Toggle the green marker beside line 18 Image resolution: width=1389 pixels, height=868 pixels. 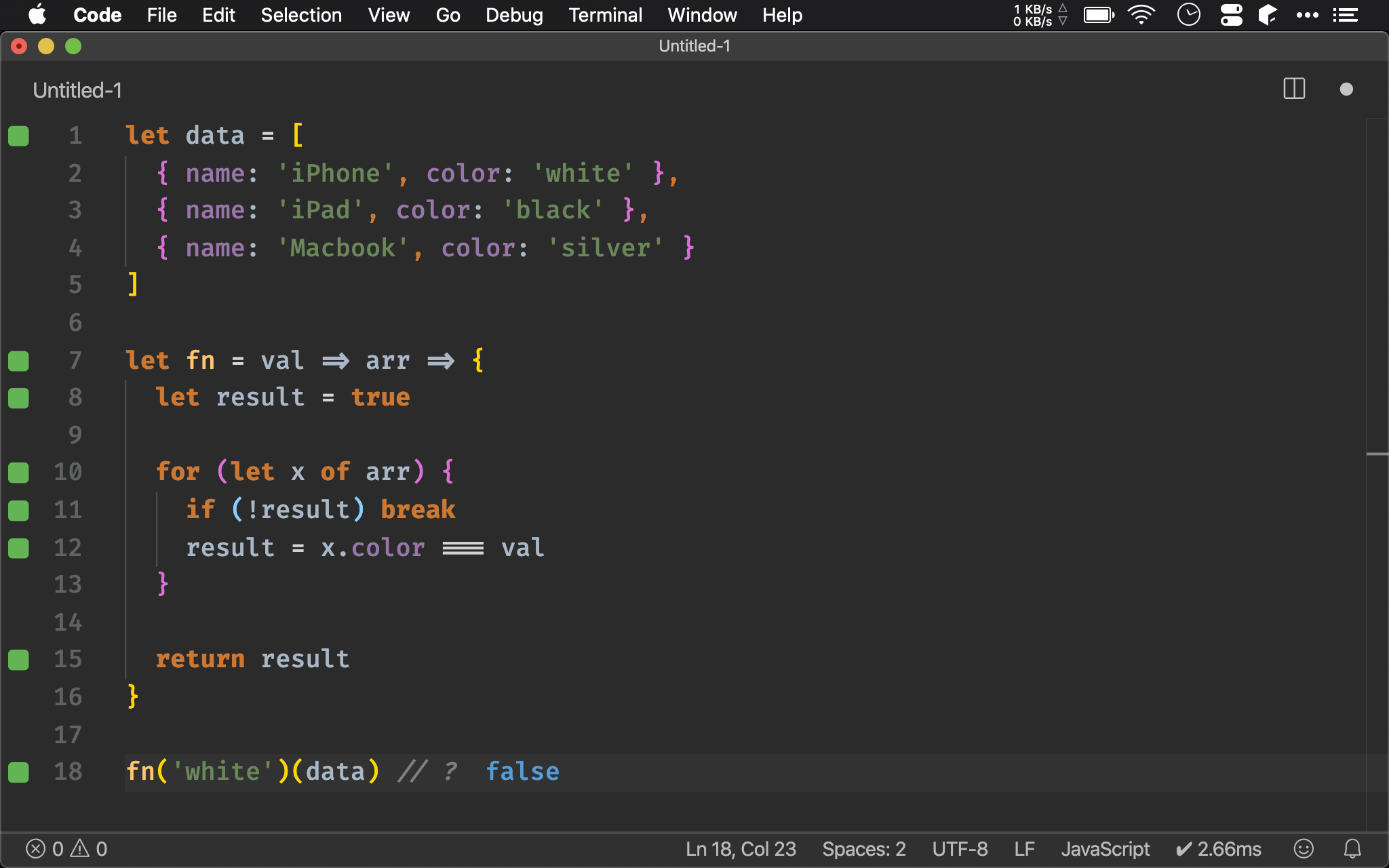[x=18, y=772]
